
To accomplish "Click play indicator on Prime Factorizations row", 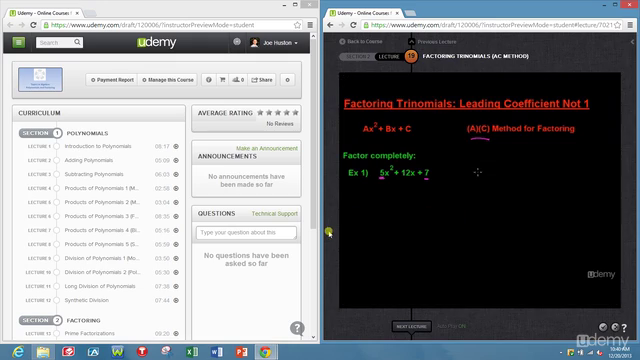I will point(176,333).
